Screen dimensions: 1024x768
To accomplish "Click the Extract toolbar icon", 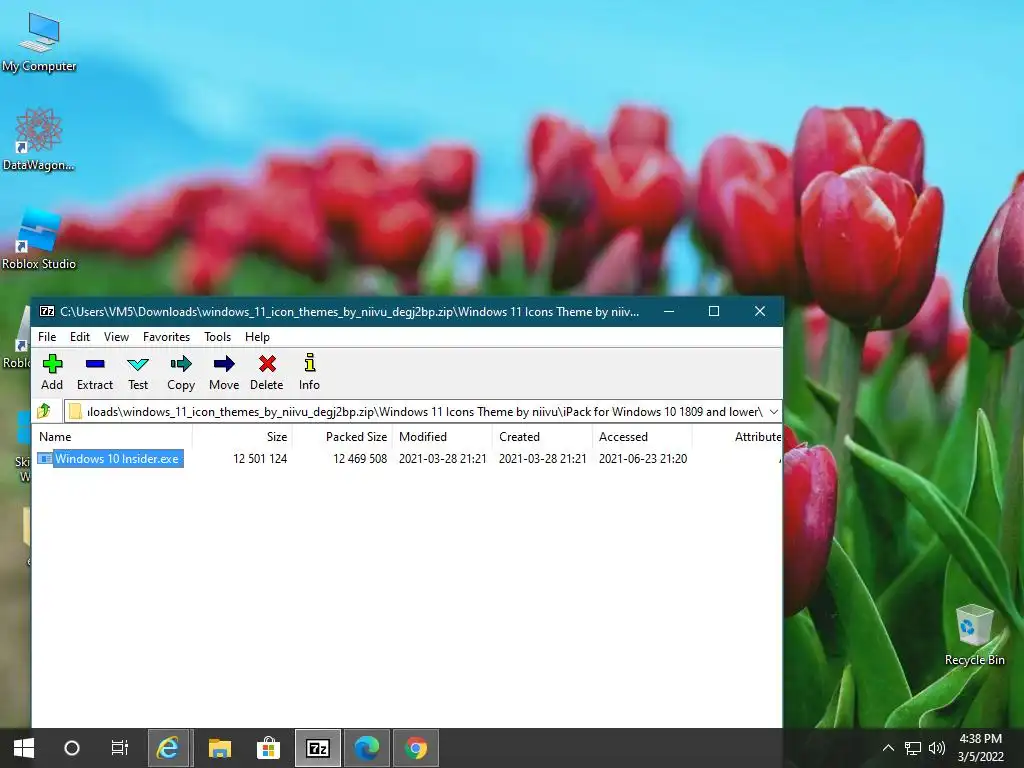I will click(x=95, y=373).
